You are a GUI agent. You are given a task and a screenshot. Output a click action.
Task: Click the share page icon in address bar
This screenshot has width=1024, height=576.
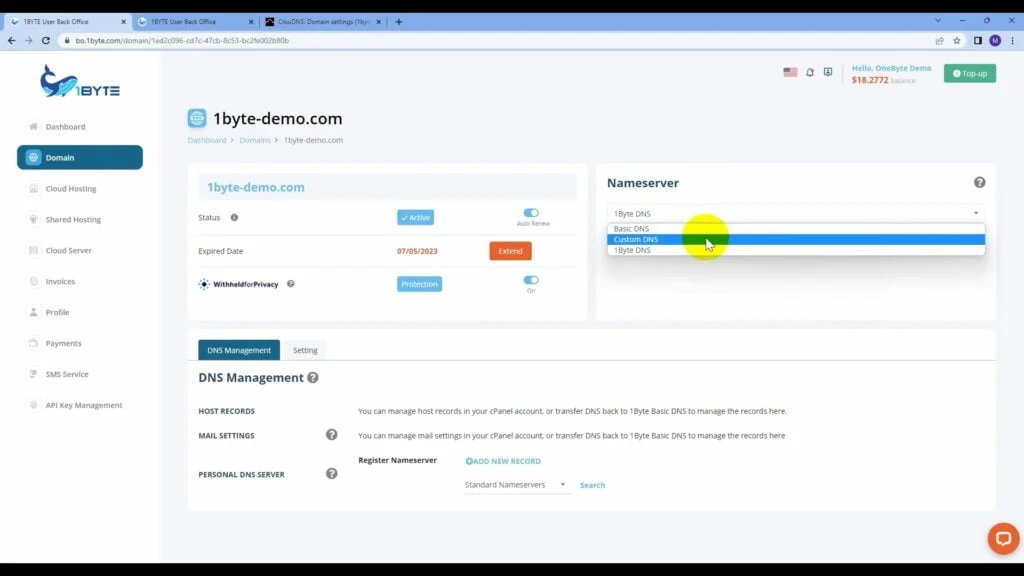[x=940, y=40]
